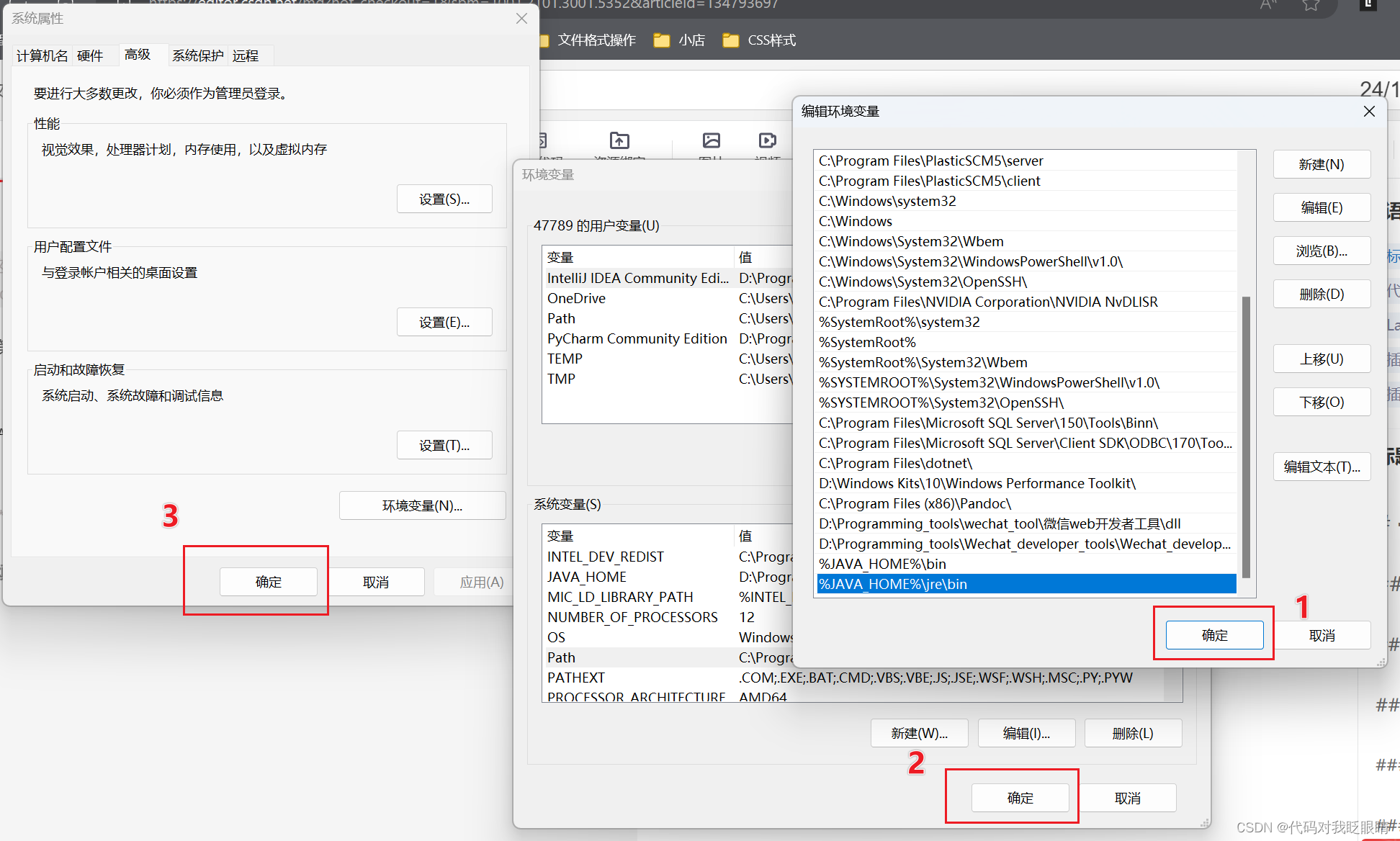The height and width of the screenshot is (841, 1400).
Task: Select the PATHEXT system variable
Action: pos(853,678)
